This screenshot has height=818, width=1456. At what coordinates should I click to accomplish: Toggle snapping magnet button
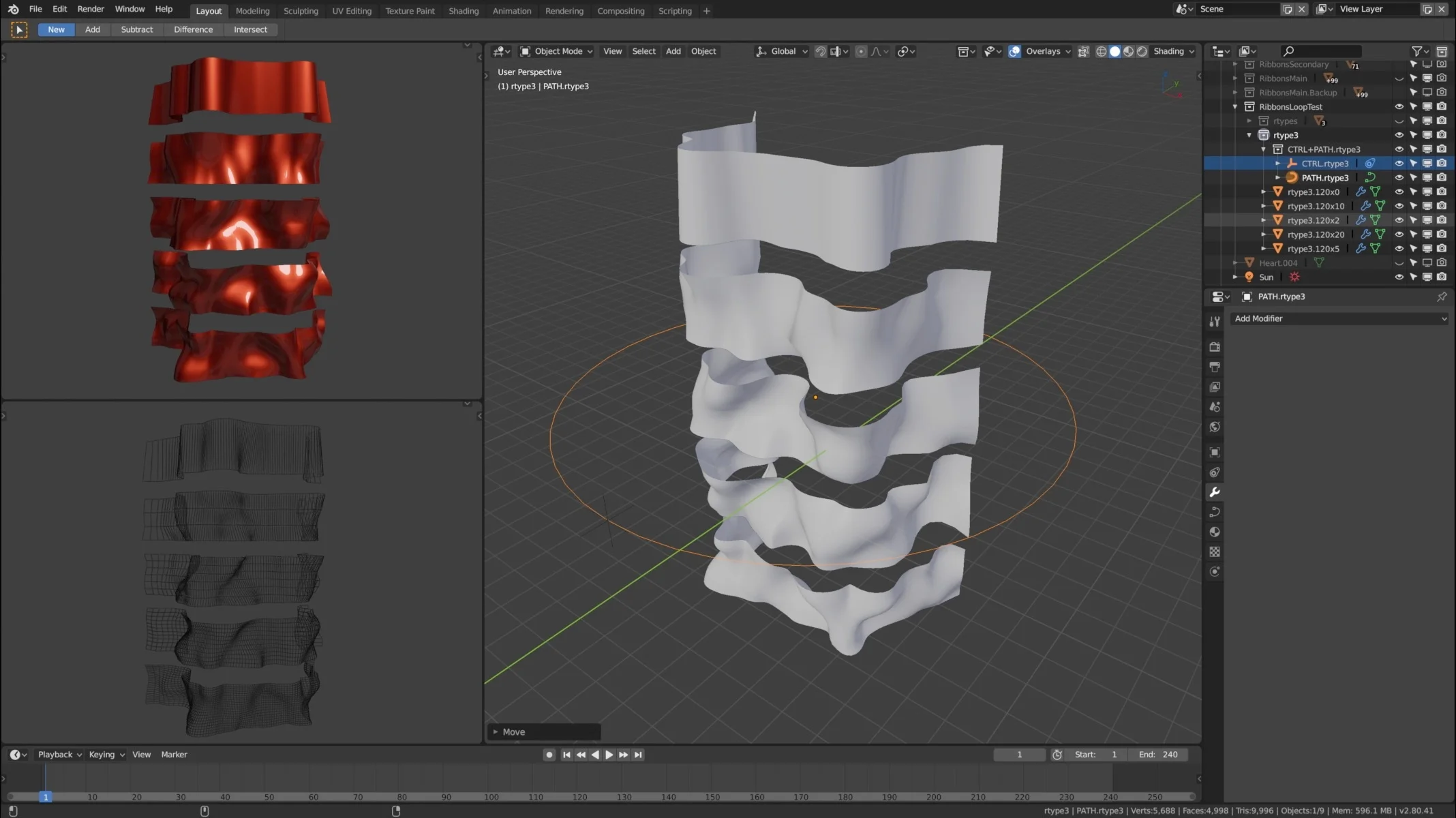[x=820, y=51]
